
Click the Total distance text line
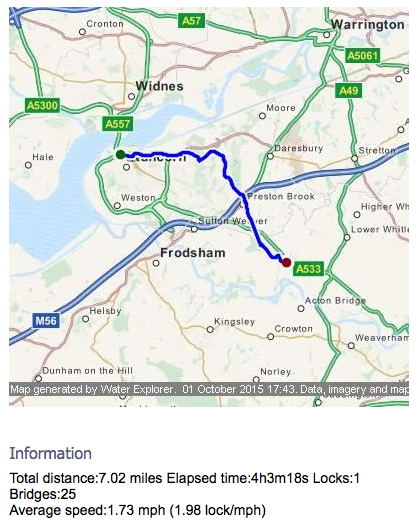184,478
